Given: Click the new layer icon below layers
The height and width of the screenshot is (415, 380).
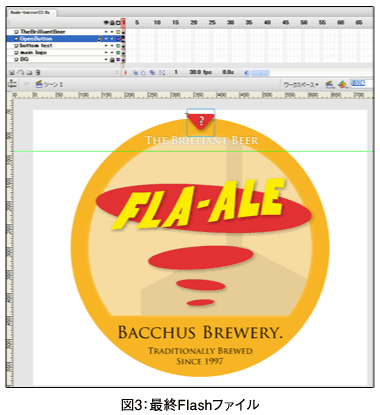Looking at the screenshot, I should pyautogui.click(x=12, y=72).
